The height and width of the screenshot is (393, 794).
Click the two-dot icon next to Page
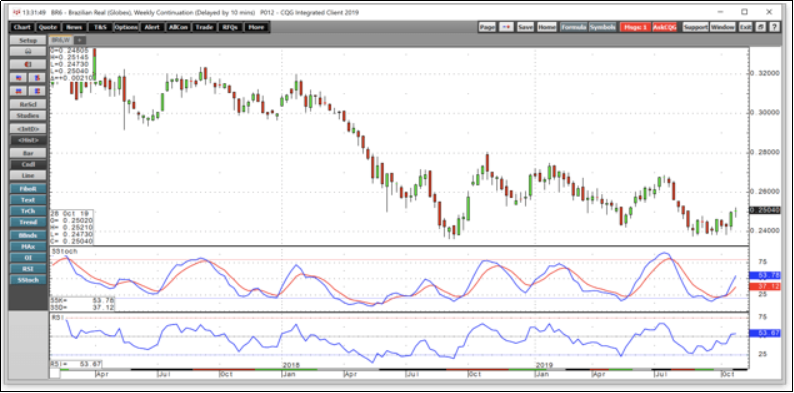point(506,27)
